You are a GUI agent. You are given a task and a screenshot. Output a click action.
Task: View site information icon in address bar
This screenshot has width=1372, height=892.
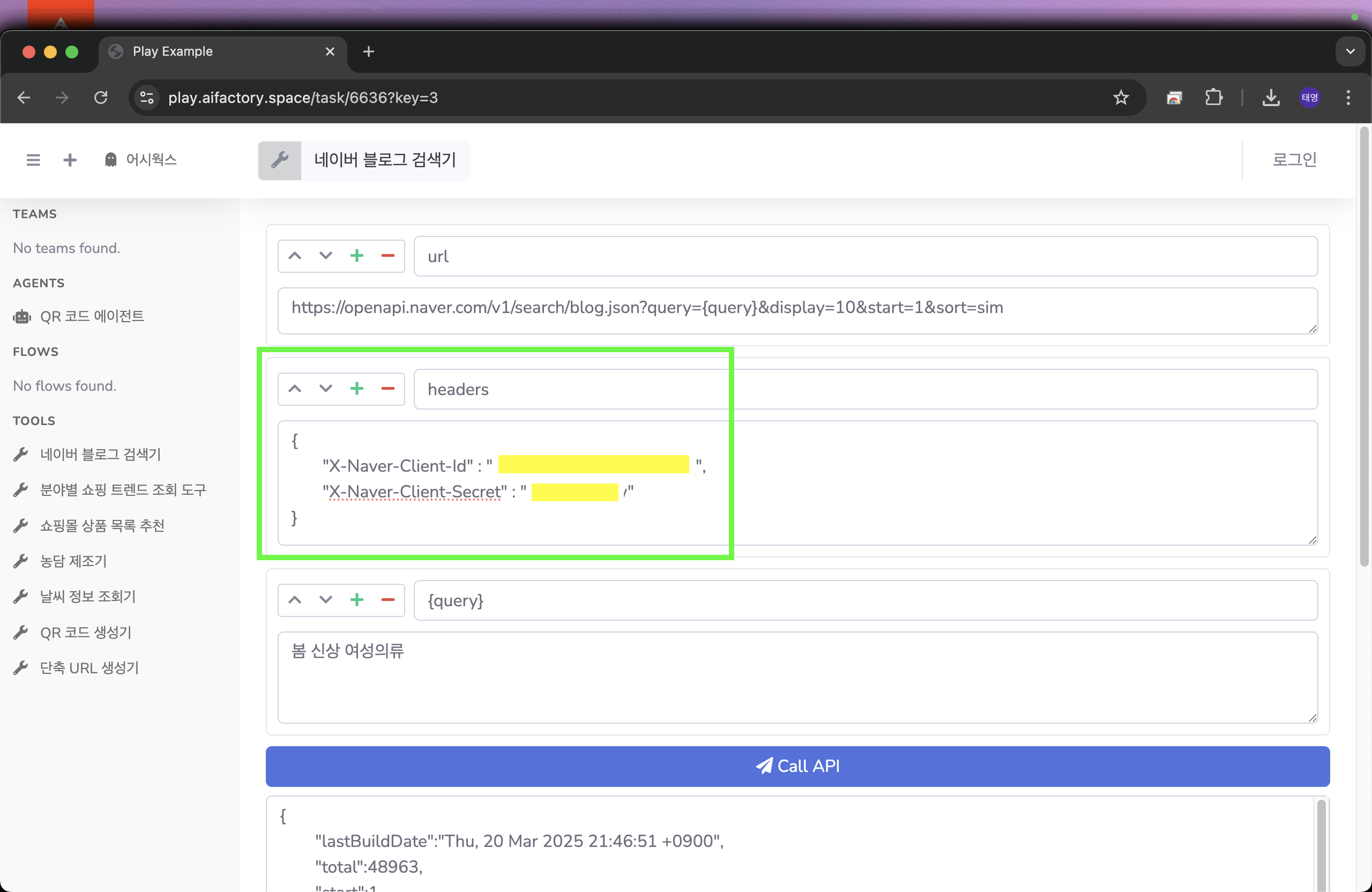pos(147,98)
